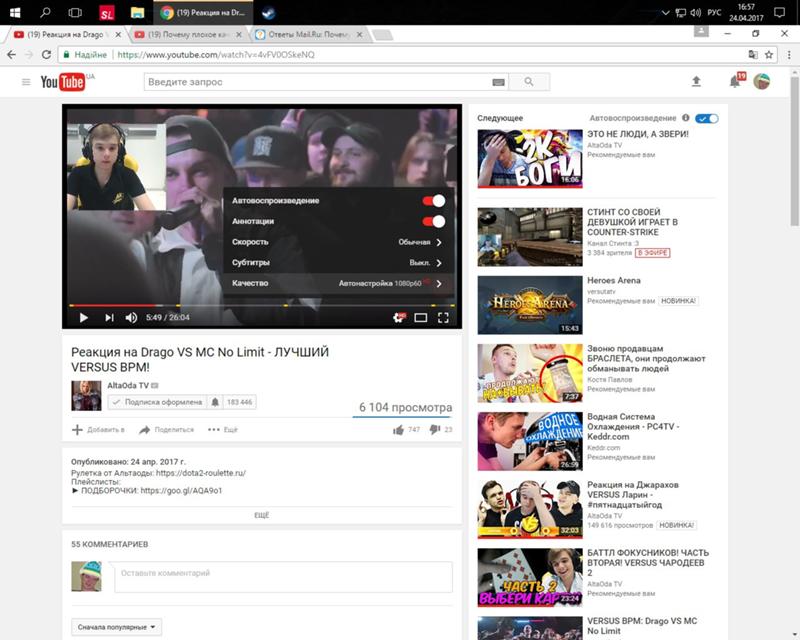Open the video quality submenu
Image resolution: width=800 pixels, height=640 pixels.
[x=338, y=283]
